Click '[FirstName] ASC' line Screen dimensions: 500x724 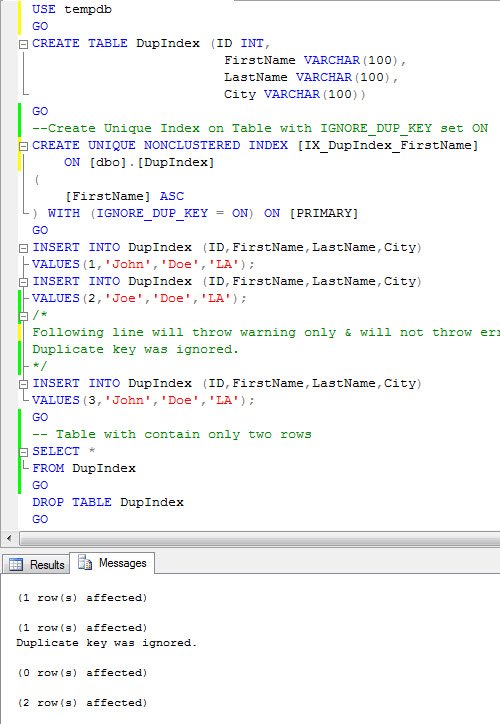coord(125,196)
